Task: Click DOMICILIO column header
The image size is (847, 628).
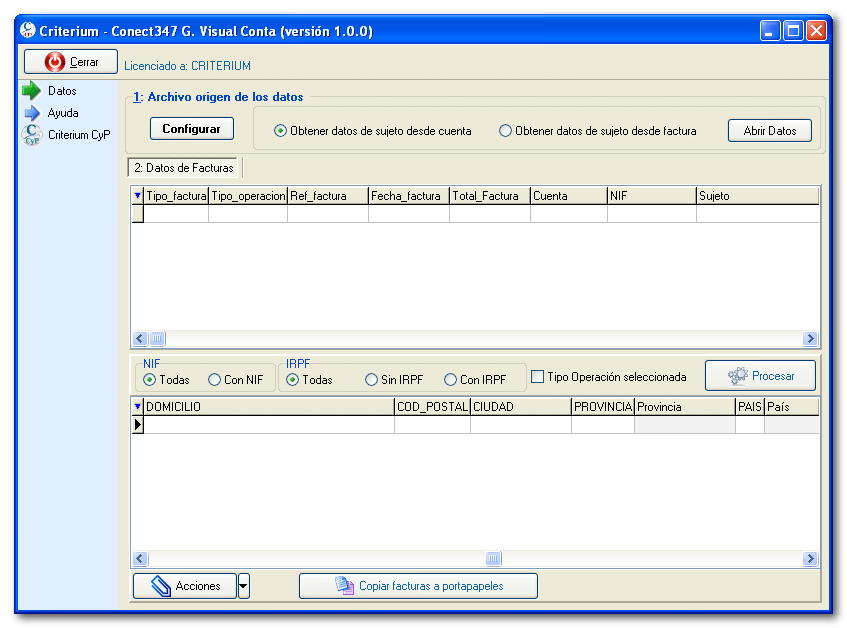Action: (x=269, y=407)
